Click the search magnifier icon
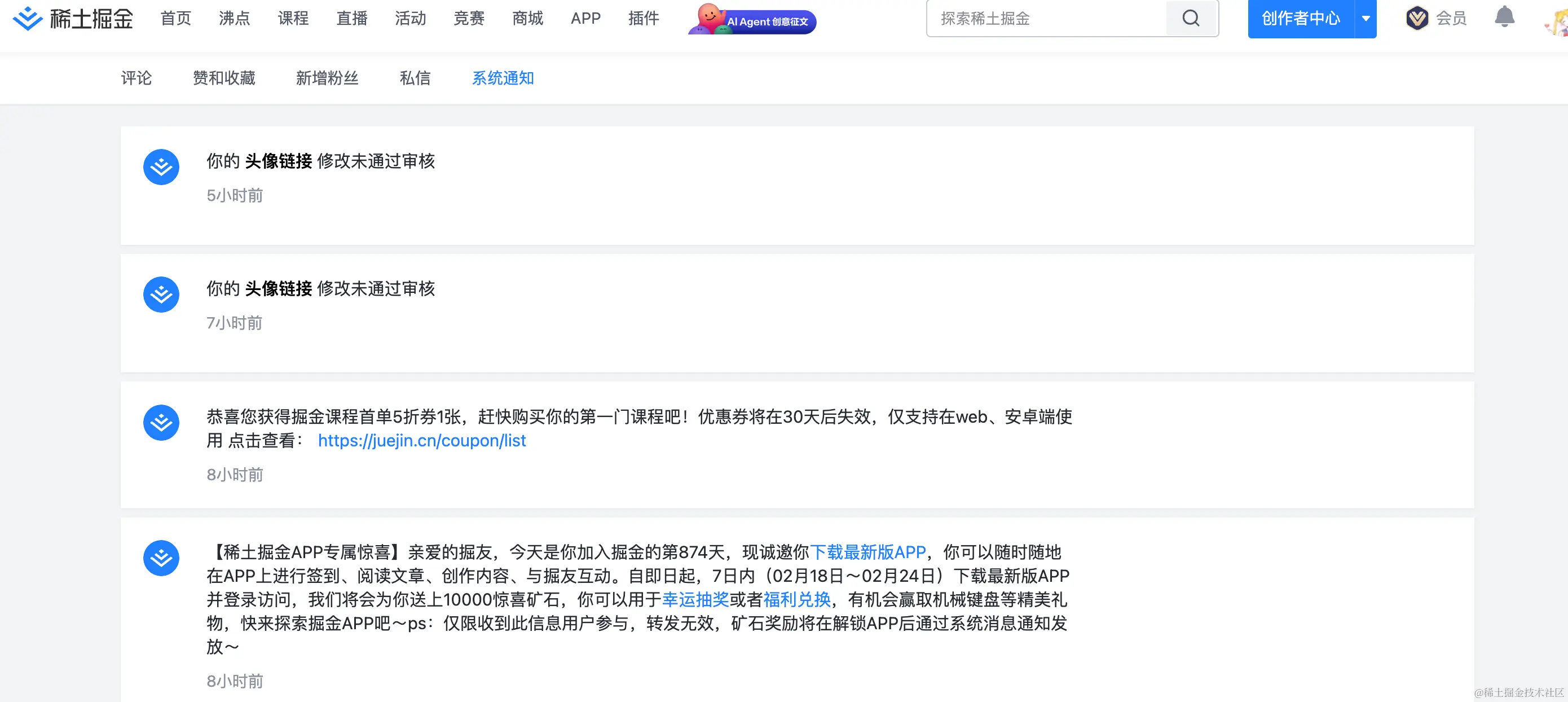Viewport: 1568px width, 702px height. point(1191,18)
